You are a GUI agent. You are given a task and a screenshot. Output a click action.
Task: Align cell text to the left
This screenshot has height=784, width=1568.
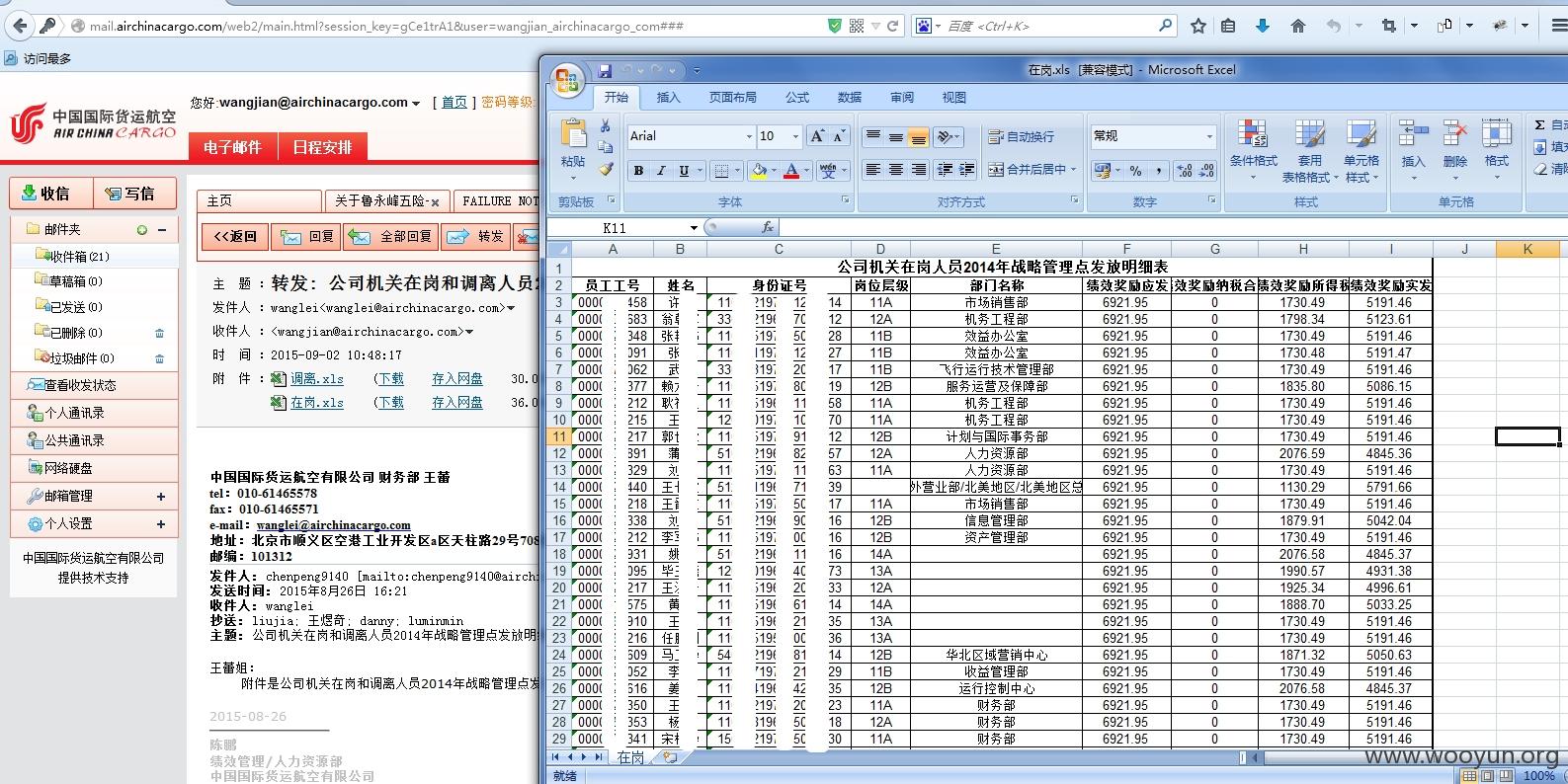872,170
